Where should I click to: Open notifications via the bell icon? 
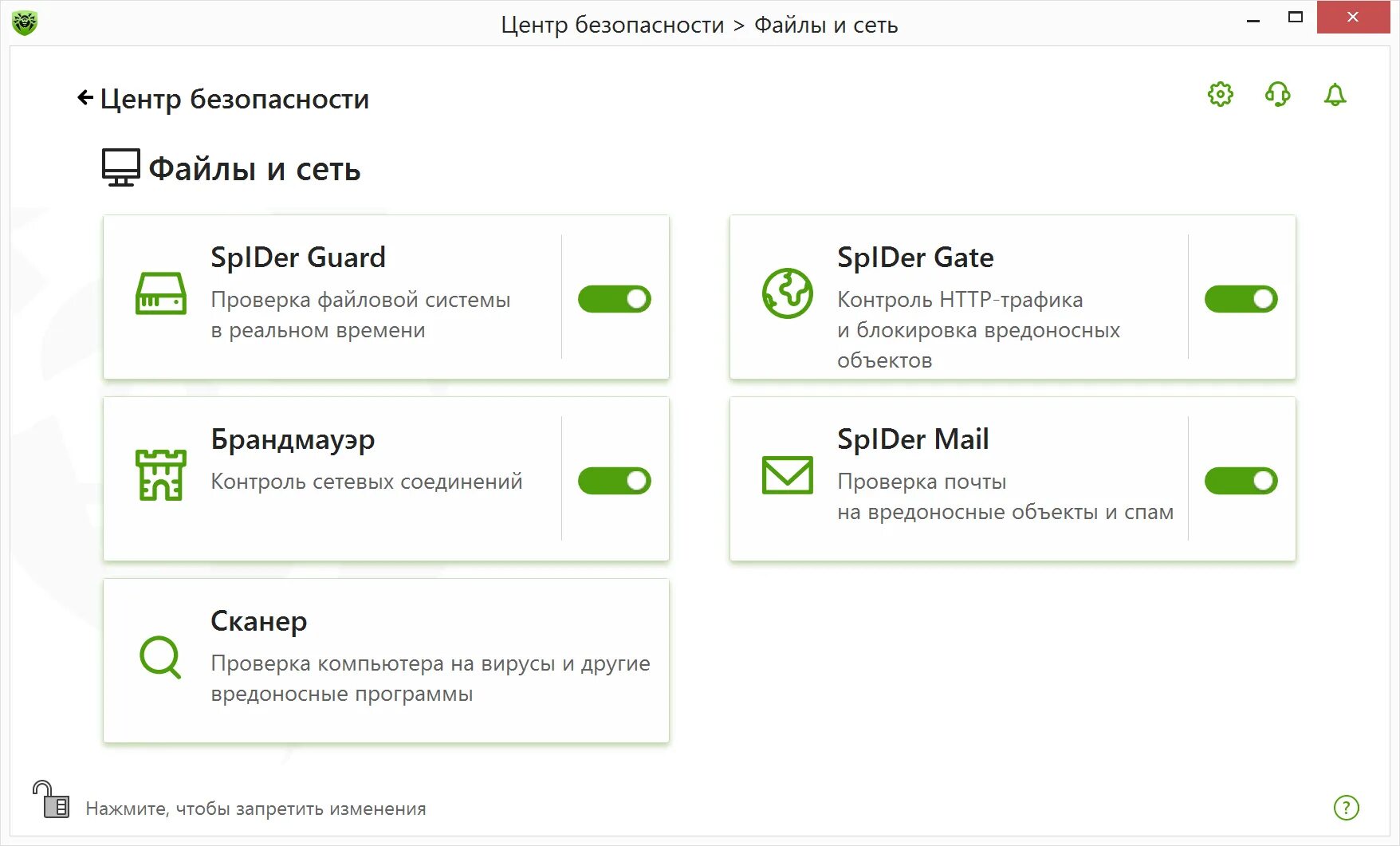point(1335,95)
